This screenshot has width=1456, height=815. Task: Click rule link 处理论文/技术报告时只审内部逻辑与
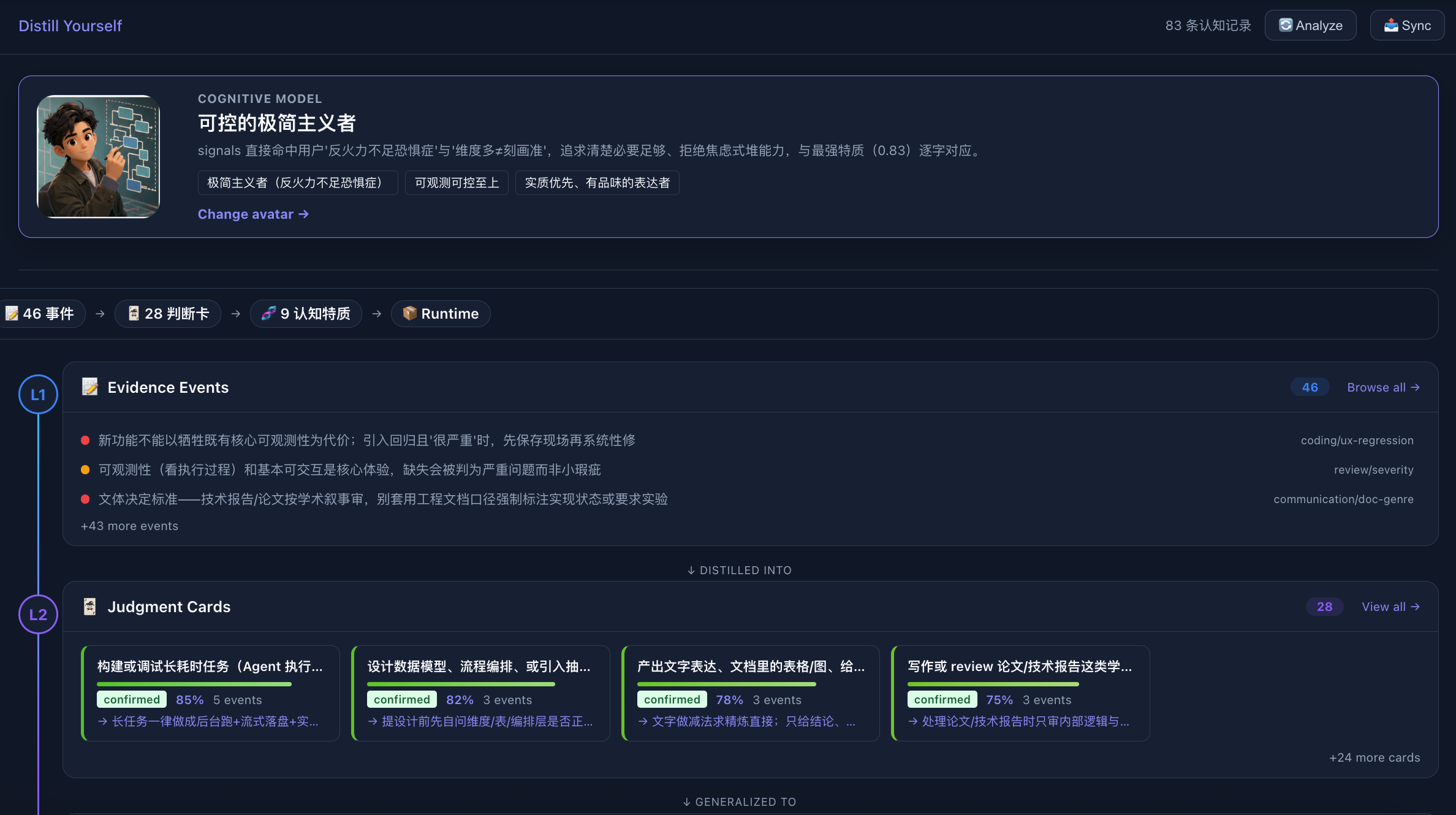tap(1018, 721)
